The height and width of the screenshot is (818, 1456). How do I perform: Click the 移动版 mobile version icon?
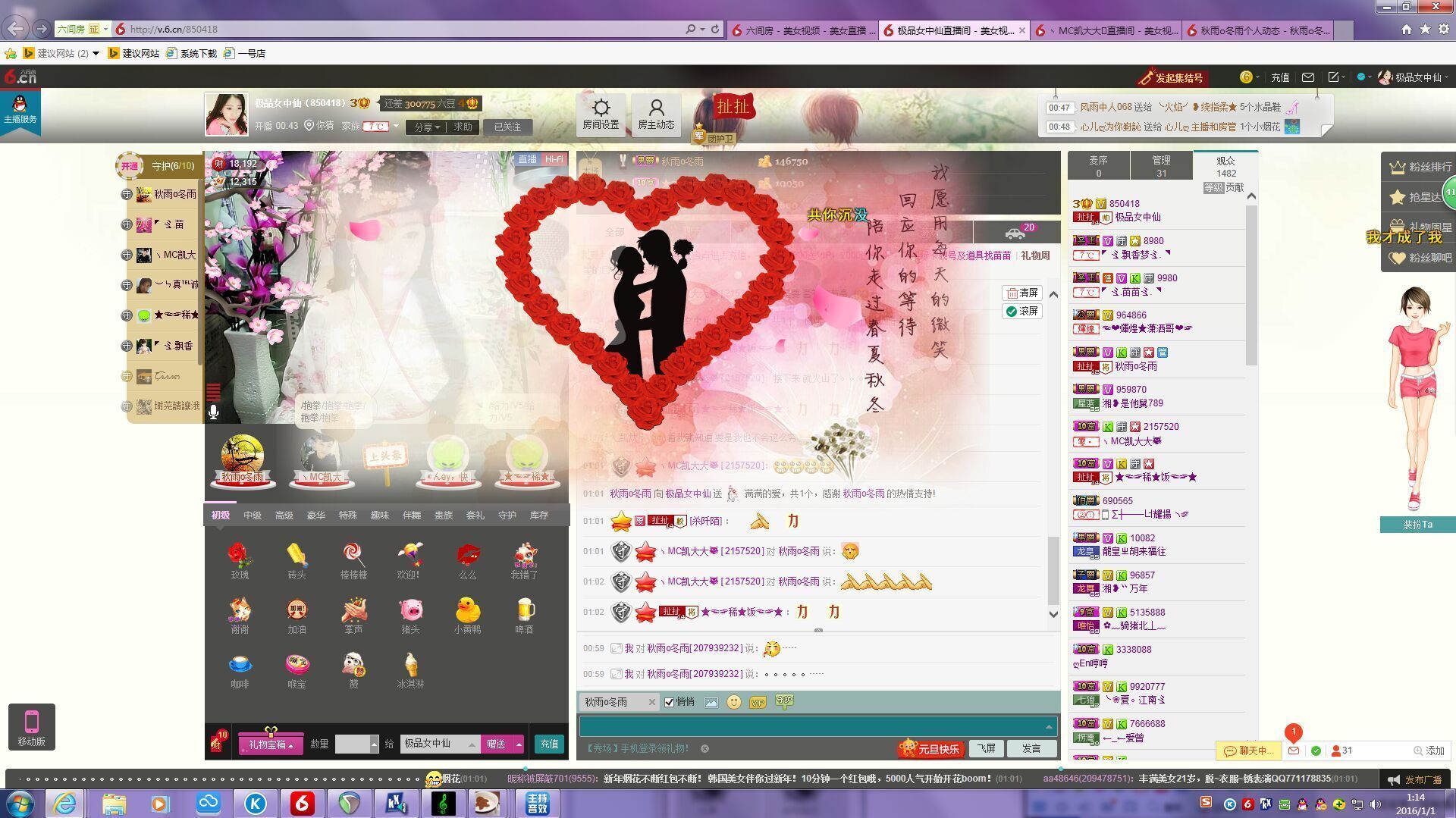coord(31,726)
